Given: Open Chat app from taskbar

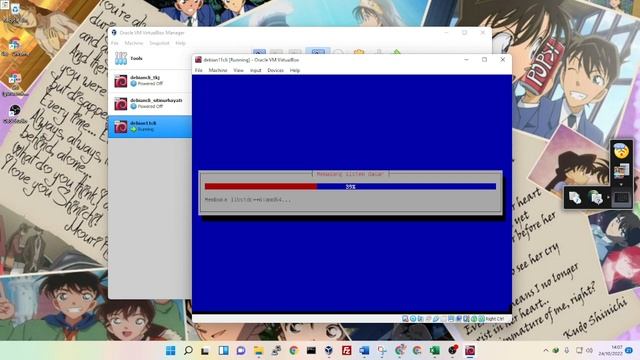Looking at the screenshot, I should tap(241, 350).
